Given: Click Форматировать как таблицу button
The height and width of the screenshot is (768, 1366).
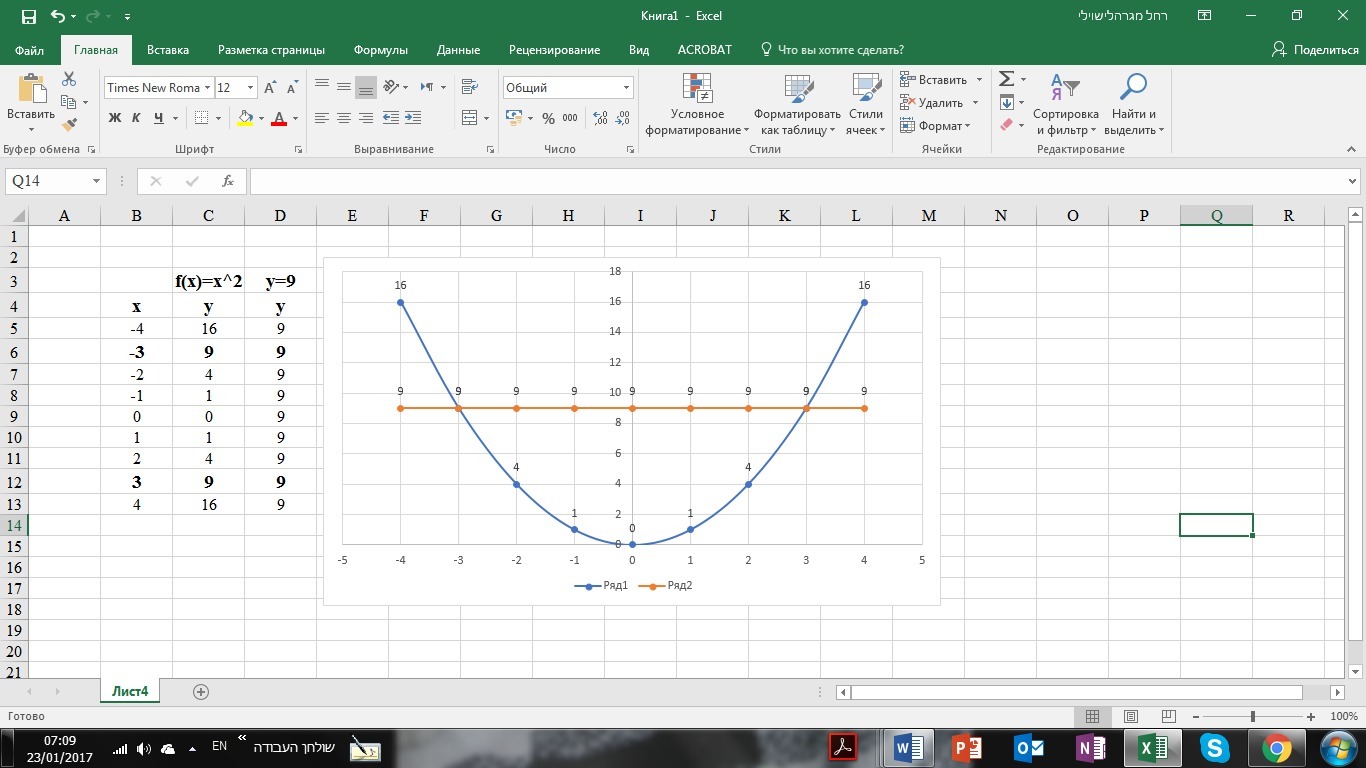Looking at the screenshot, I should click(x=797, y=104).
